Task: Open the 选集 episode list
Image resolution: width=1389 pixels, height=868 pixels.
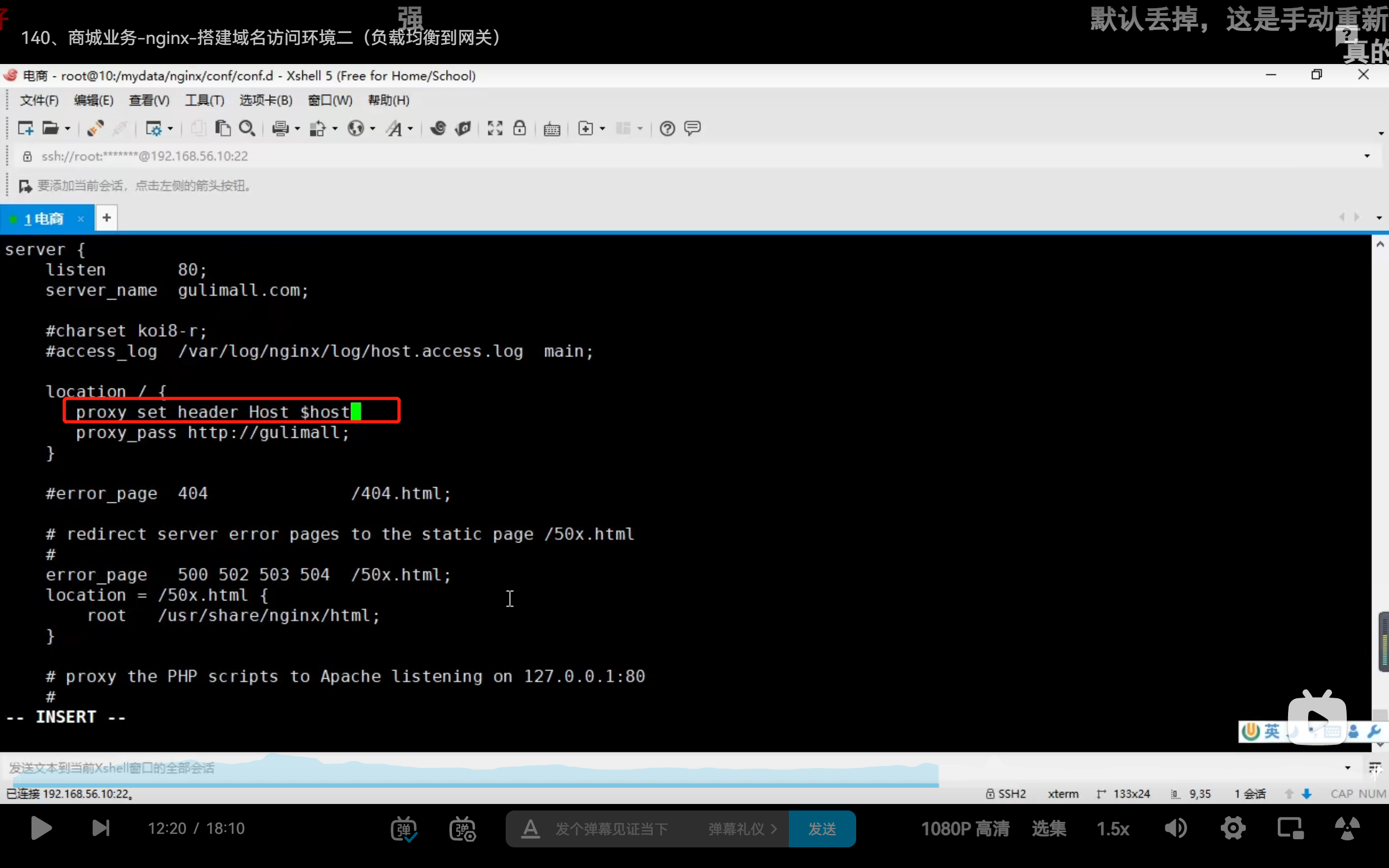Action: 1049,828
